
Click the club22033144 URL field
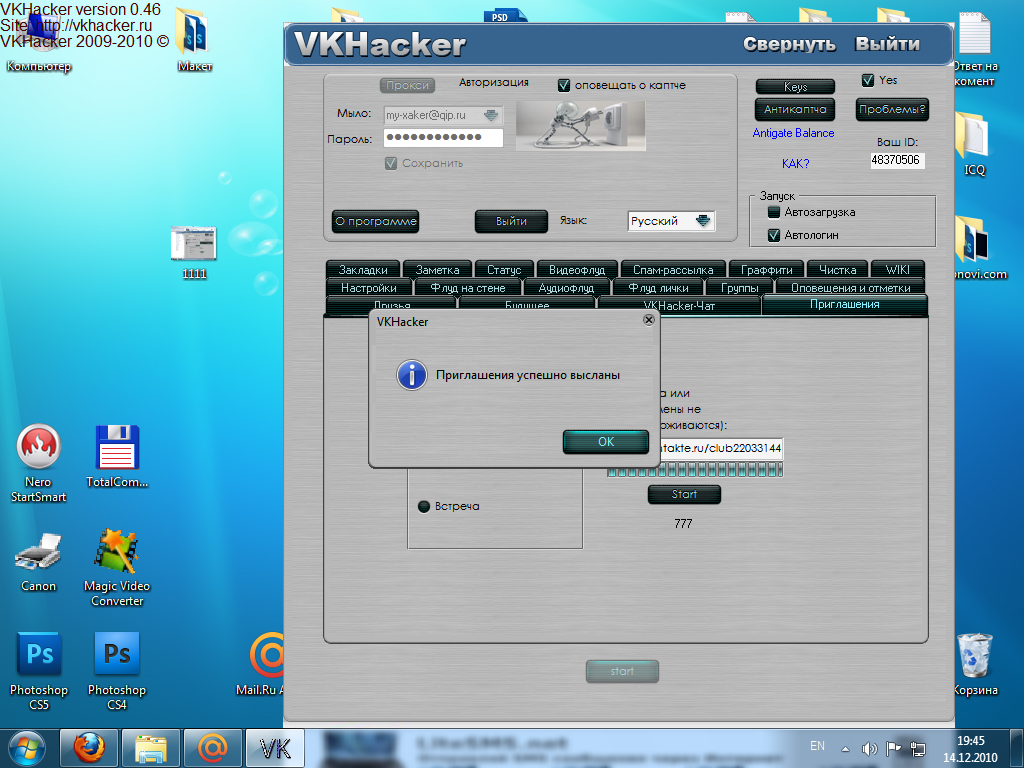tap(720, 448)
